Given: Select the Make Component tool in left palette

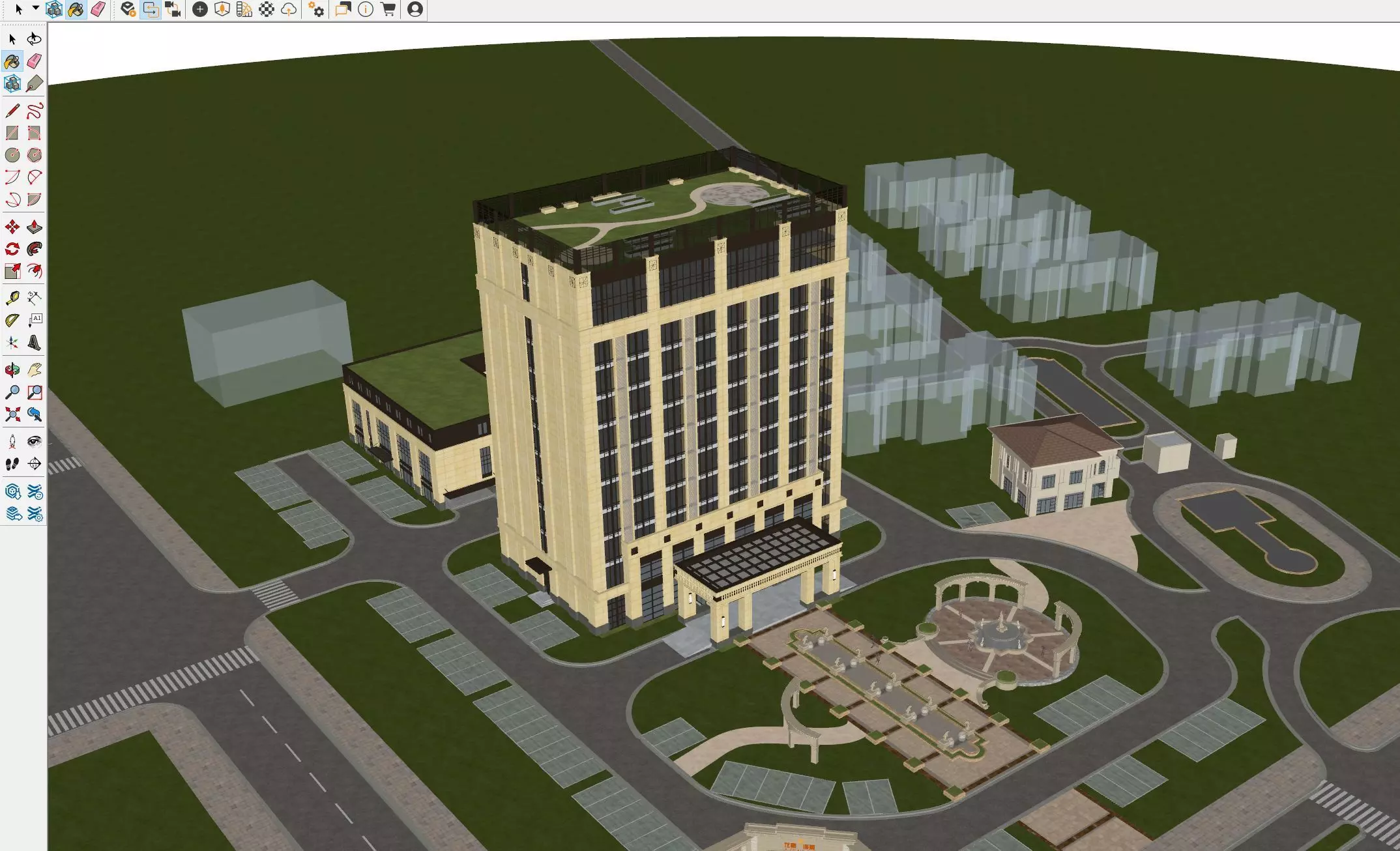Looking at the screenshot, I should pyautogui.click(x=12, y=83).
